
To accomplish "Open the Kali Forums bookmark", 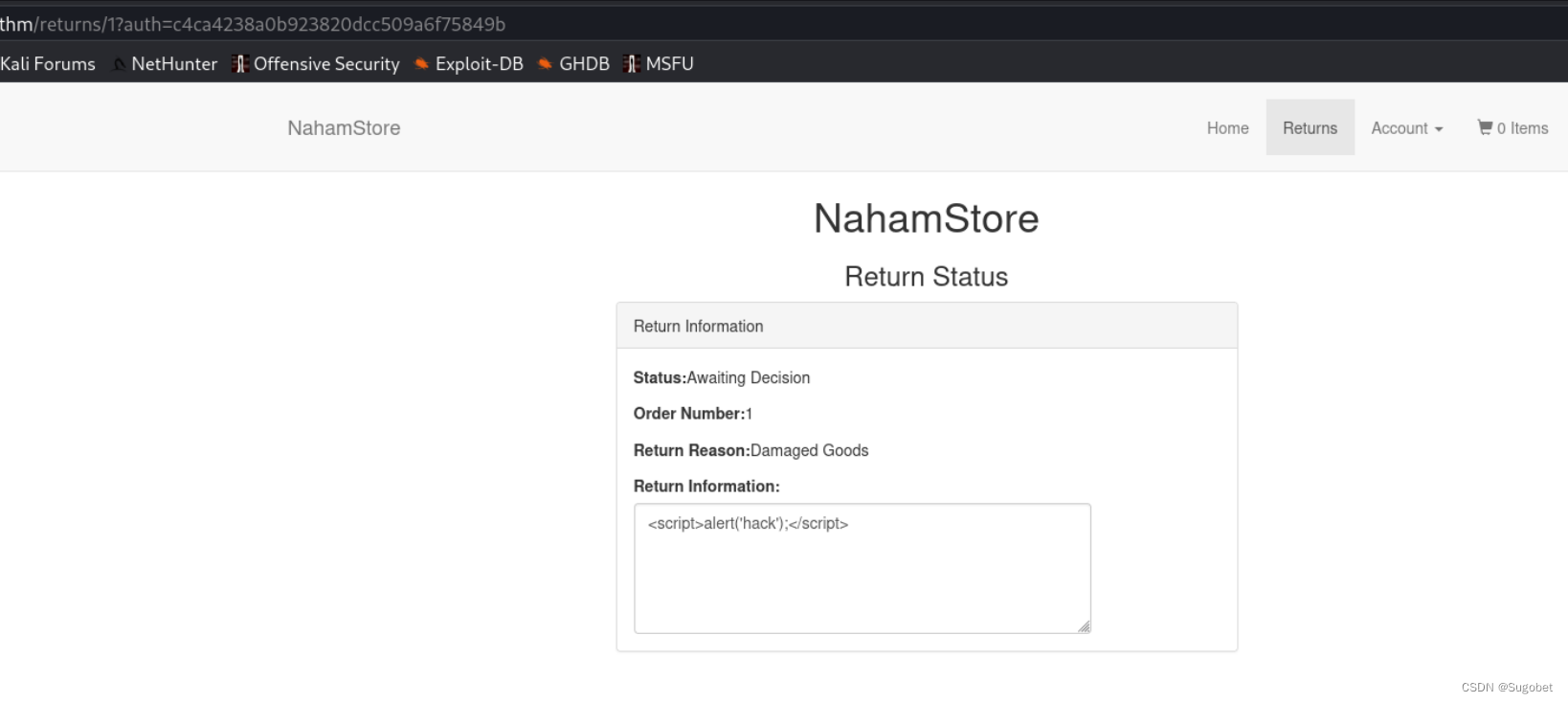I will [48, 64].
